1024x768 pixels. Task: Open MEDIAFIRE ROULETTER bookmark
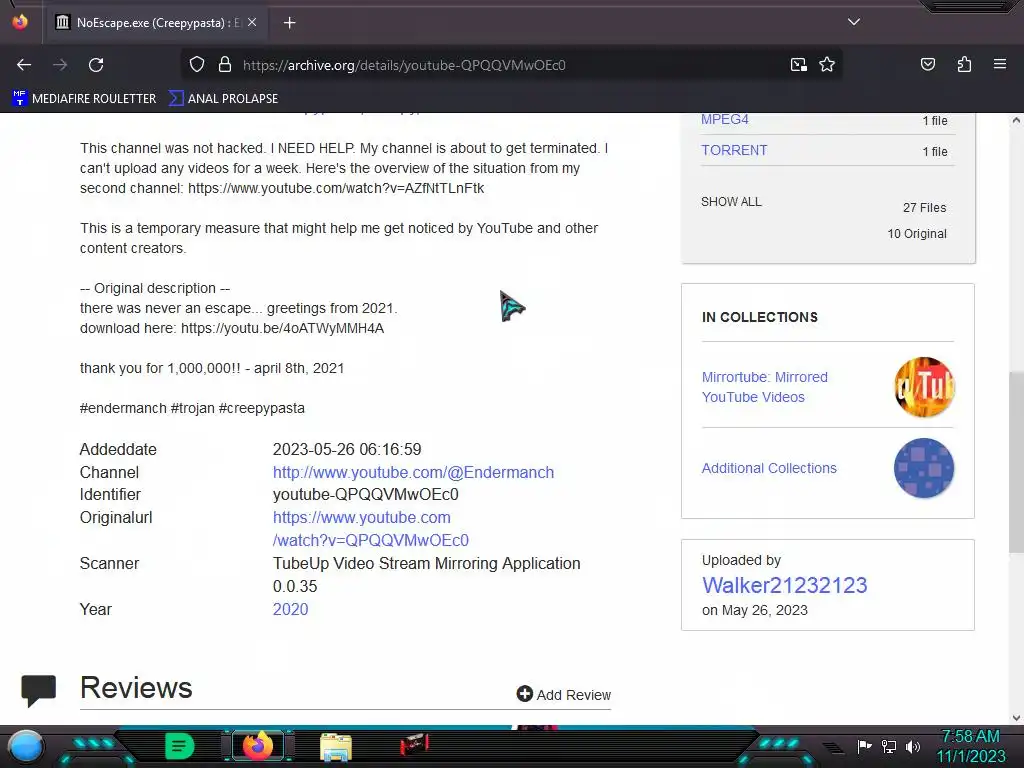pyautogui.click(x=84, y=99)
